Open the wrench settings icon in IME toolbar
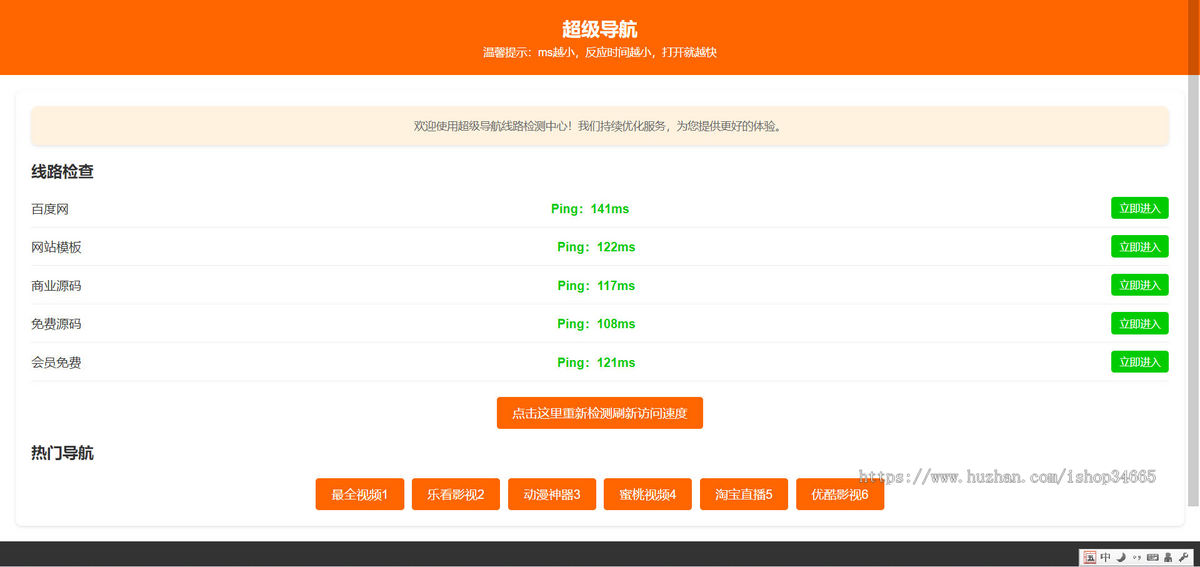This screenshot has width=1200, height=567. [1183, 557]
